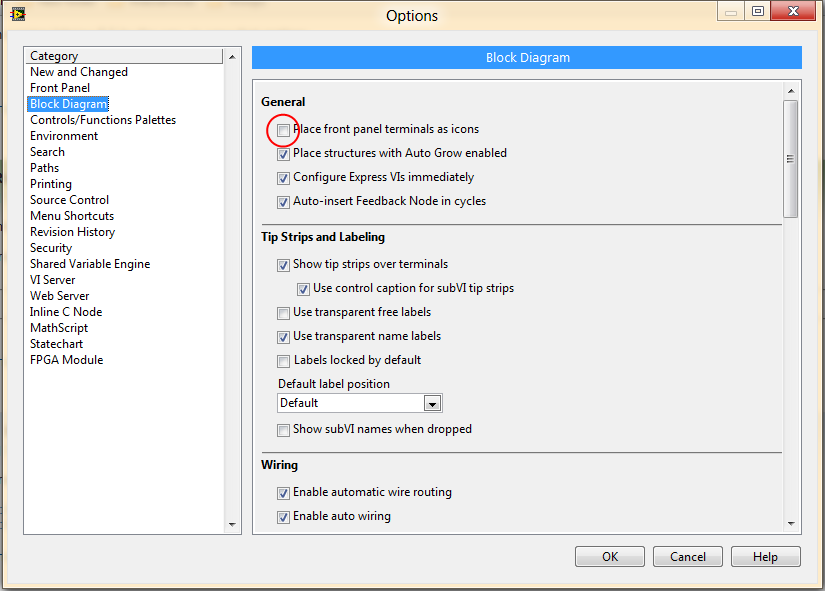Select New and Changed category
Viewport: 825px width, 600px height.
79,72
